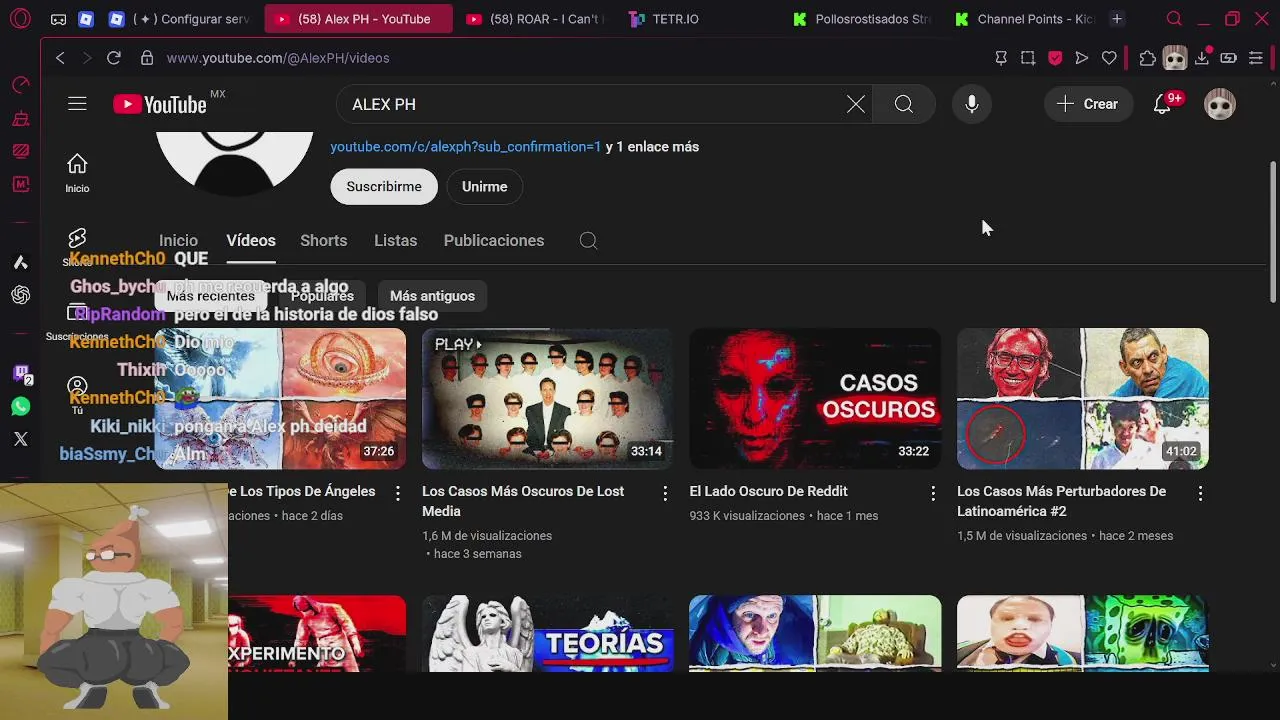The height and width of the screenshot is (720, 1280).
Task: Filter videos by Populares
Action: click(322, 296)
